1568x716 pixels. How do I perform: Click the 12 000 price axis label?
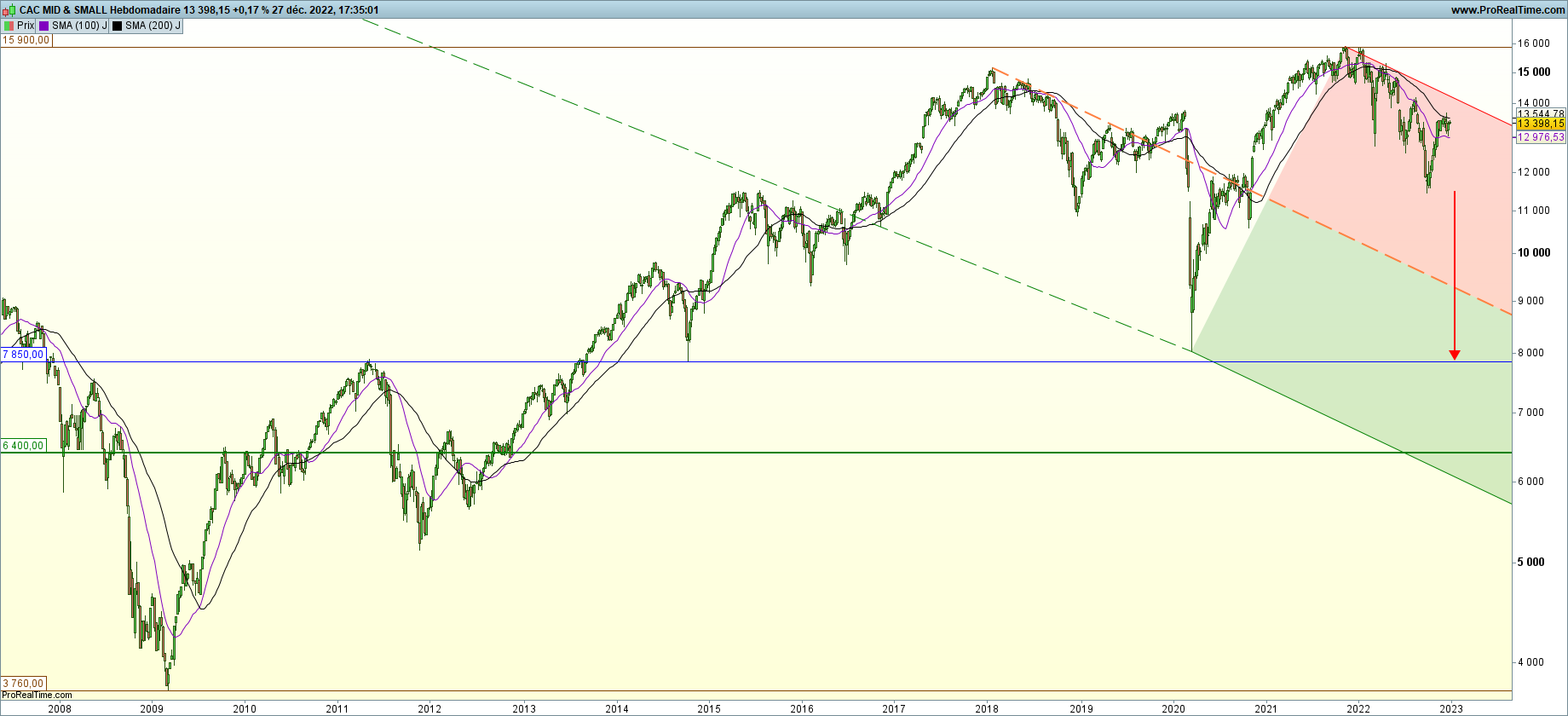(x=1534, y=172)
